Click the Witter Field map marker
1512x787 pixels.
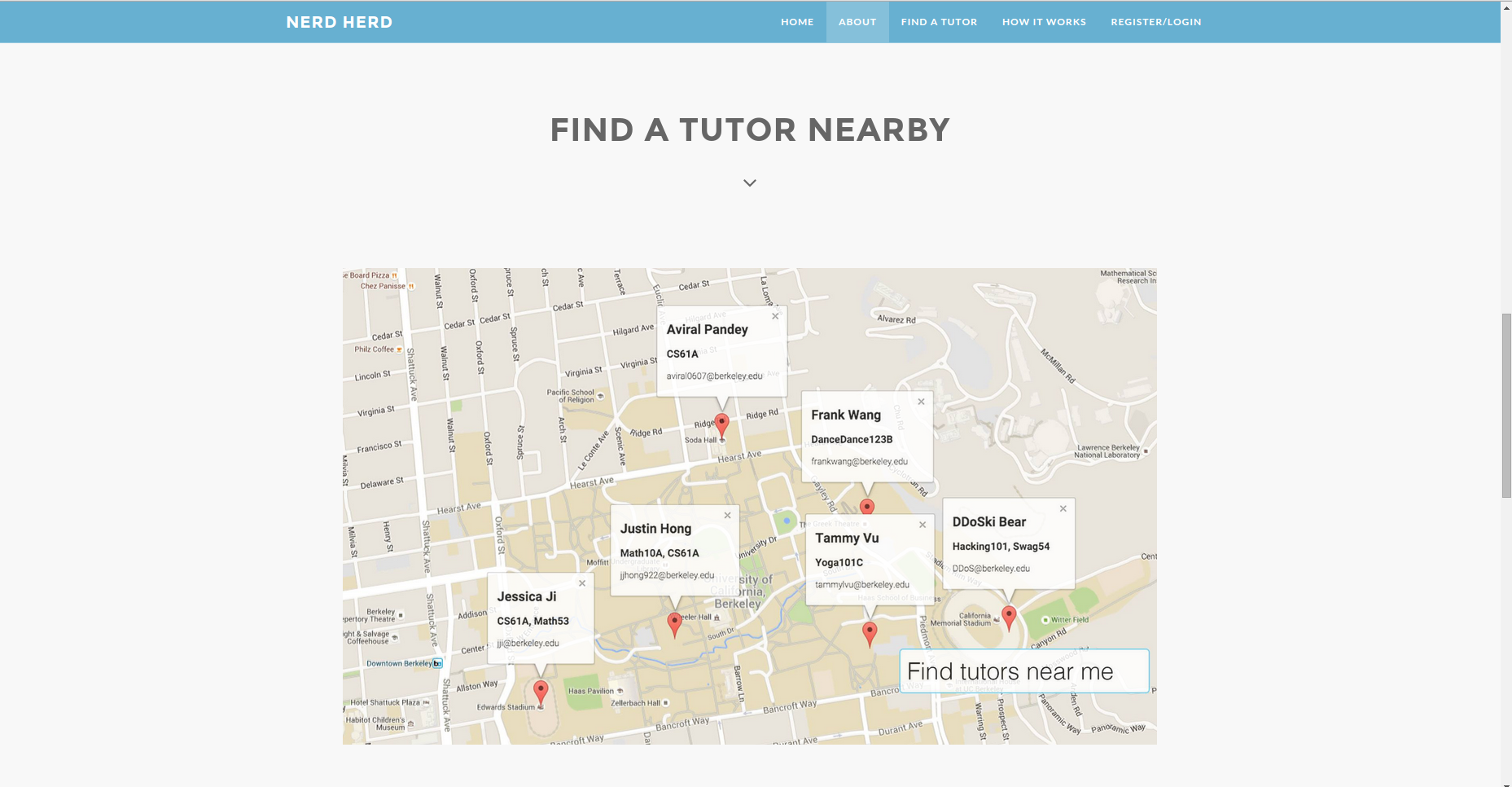pyautogui.click(x=1046, y=620)
